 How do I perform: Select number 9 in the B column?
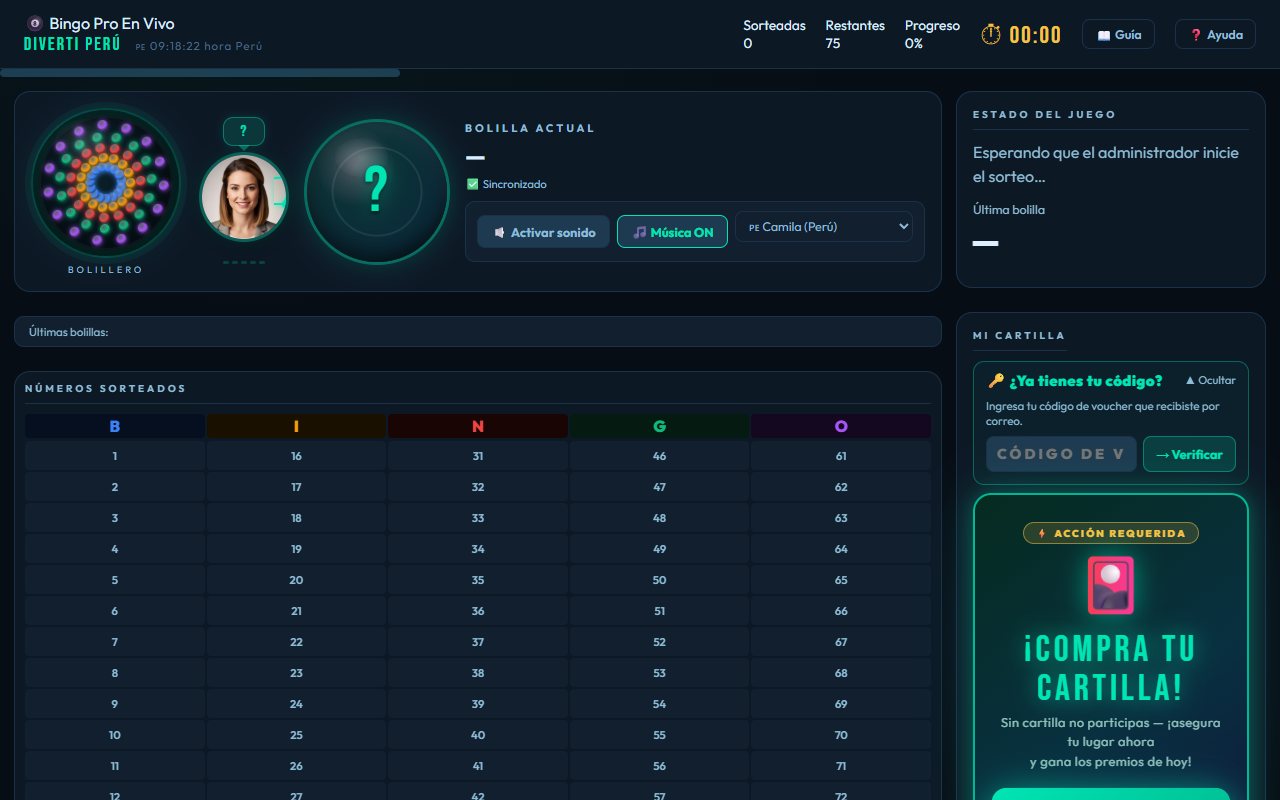[x=115, y=704]
